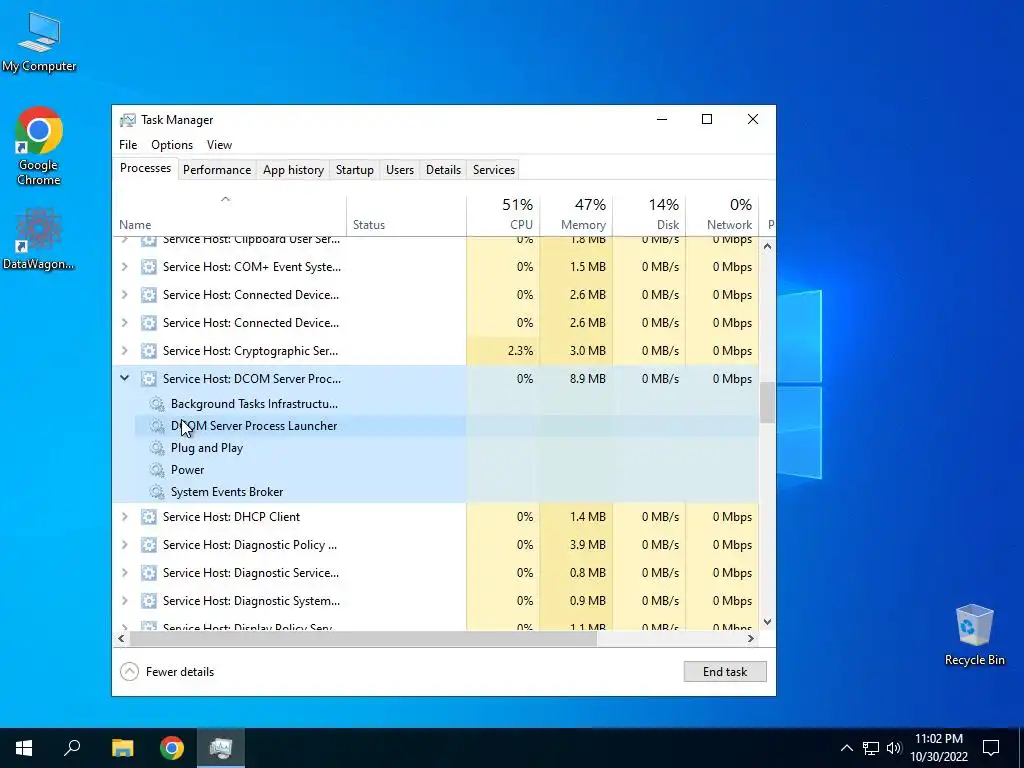Sort by the Name column header

pos(229,216)
